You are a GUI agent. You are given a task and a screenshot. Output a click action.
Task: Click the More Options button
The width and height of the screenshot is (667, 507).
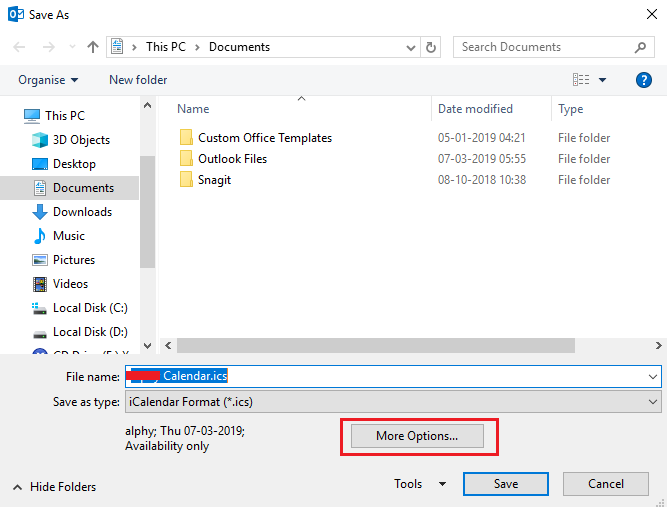coord(417,436)
